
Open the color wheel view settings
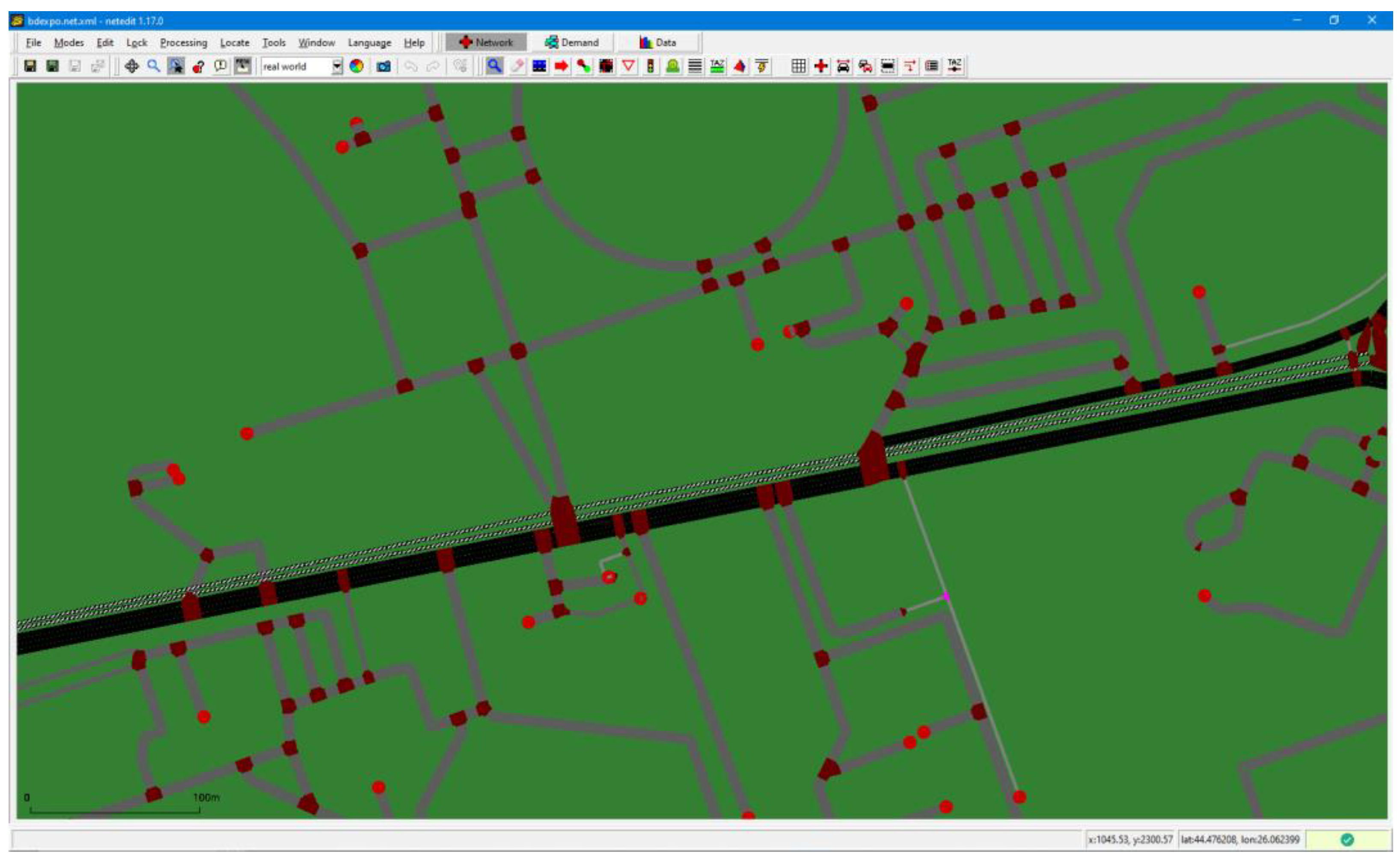(356, 67)
